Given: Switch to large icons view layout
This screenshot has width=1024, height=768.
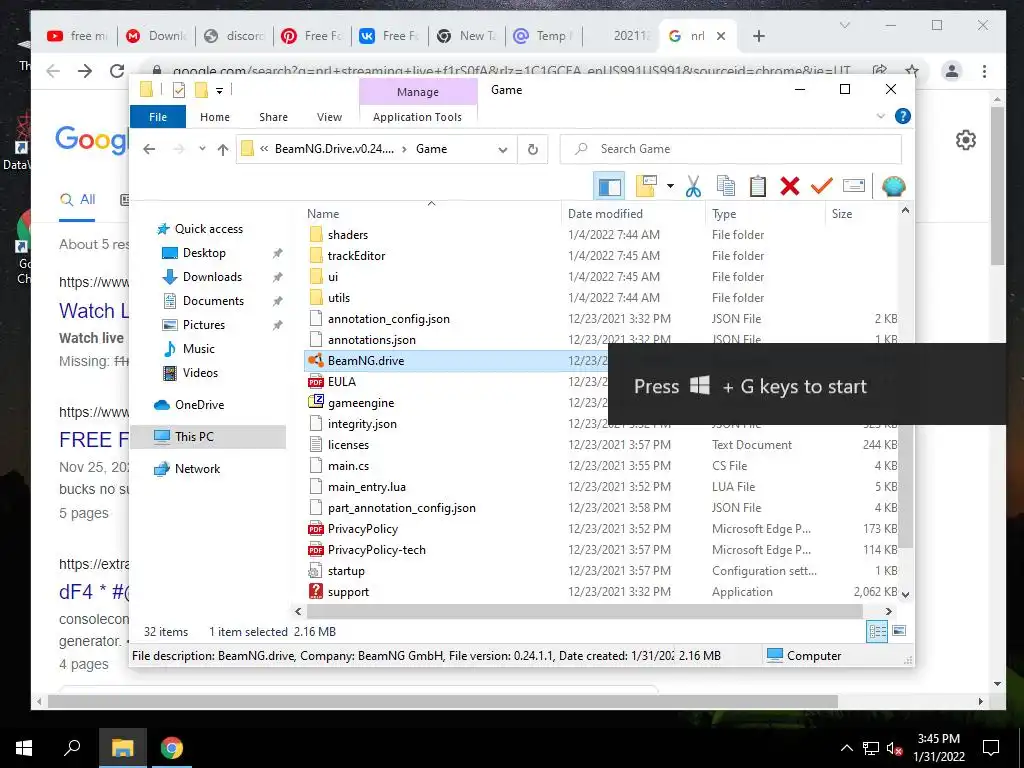Looking at the screenshot, I should tap(899, 631).
